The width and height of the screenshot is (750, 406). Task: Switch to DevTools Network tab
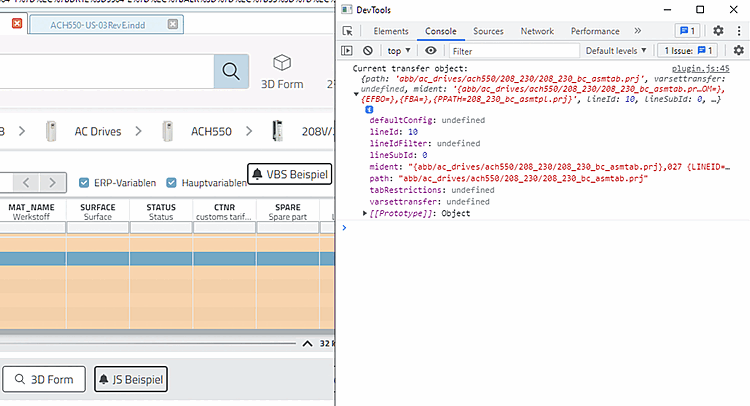(537, 31)
